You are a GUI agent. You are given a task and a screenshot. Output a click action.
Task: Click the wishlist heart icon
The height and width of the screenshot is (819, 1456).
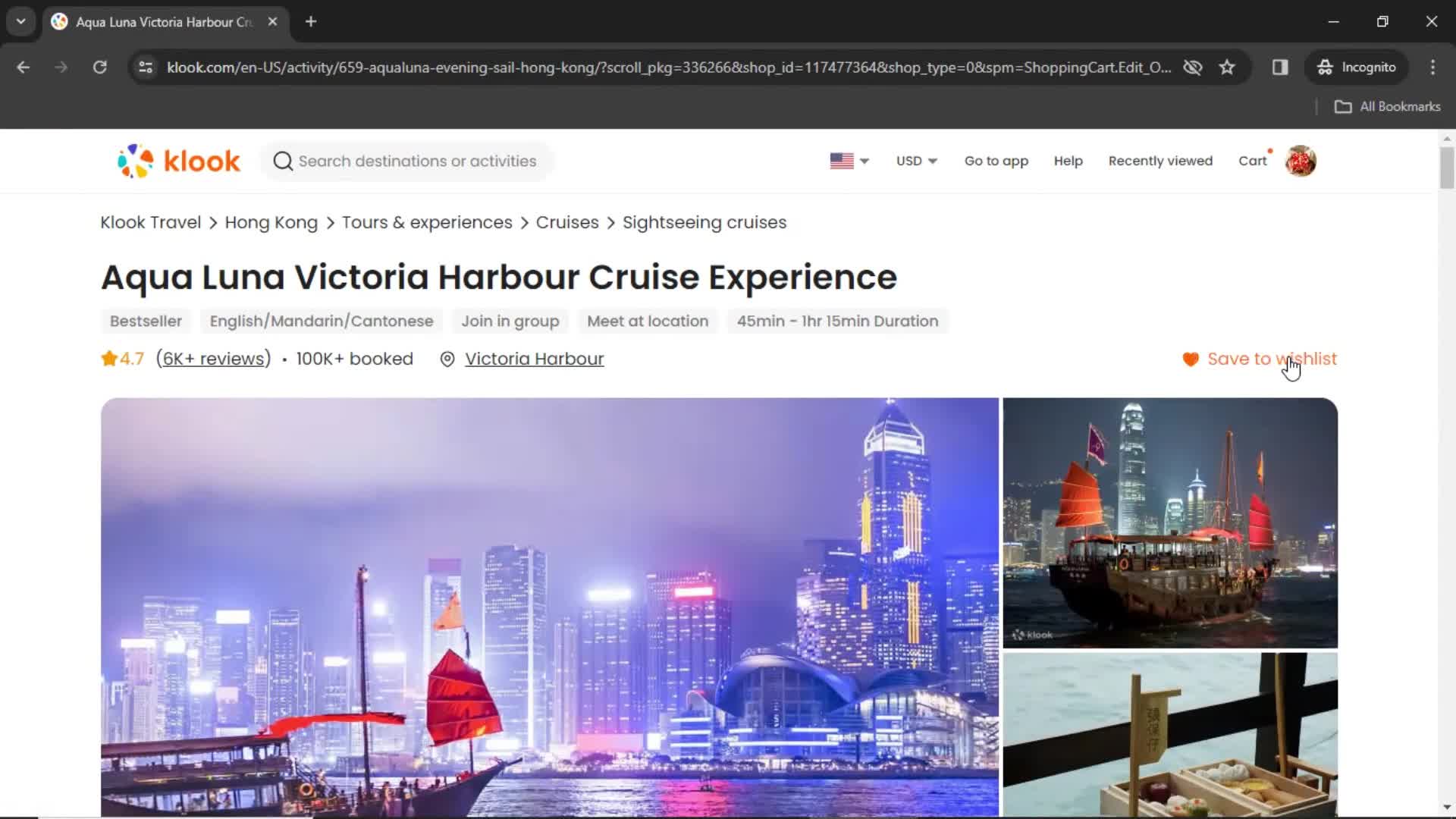(x=1191, y=359)
